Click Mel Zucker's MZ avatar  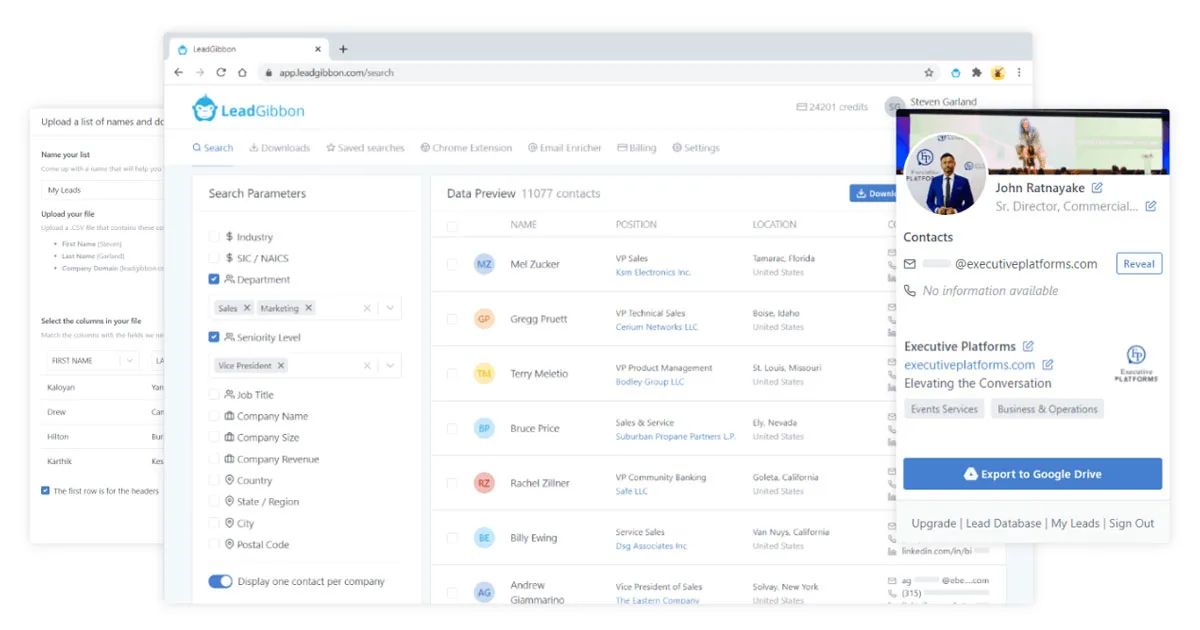click(x=484, y=265)
